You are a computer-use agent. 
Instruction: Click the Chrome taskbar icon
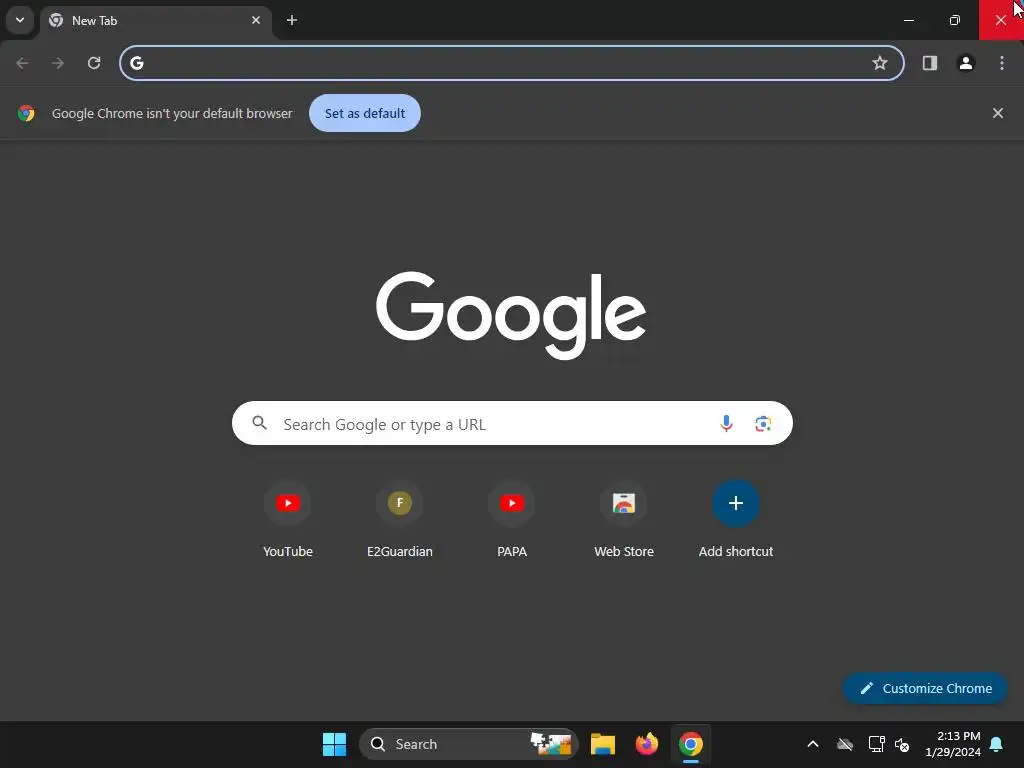[691, 744]
